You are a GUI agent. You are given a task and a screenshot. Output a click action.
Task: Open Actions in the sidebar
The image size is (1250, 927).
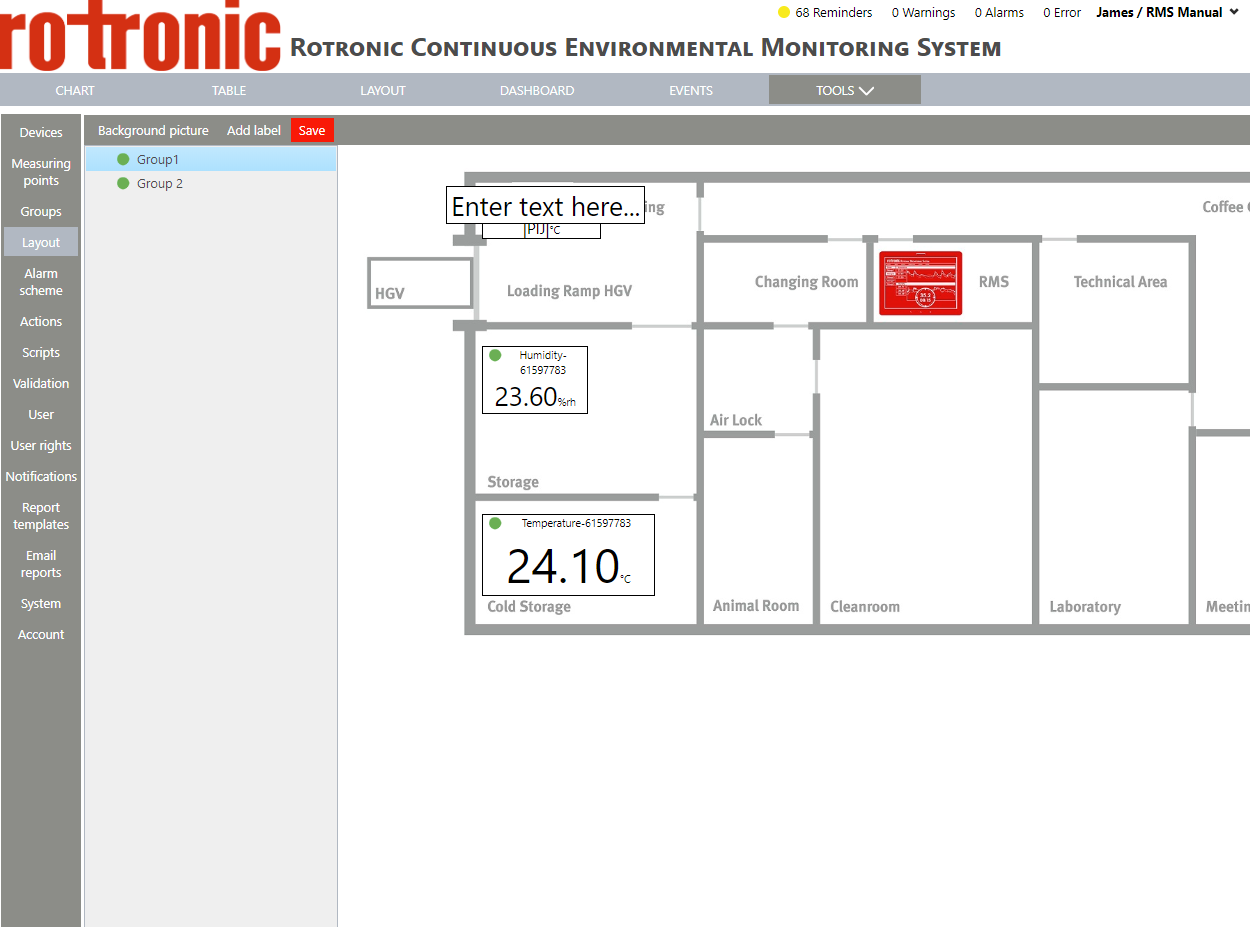(41, 321)
